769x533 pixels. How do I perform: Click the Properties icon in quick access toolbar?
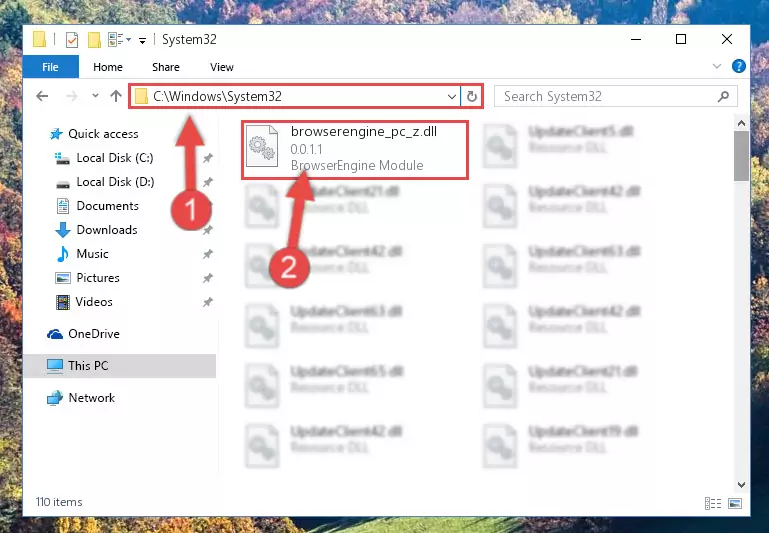coord(72,39)
